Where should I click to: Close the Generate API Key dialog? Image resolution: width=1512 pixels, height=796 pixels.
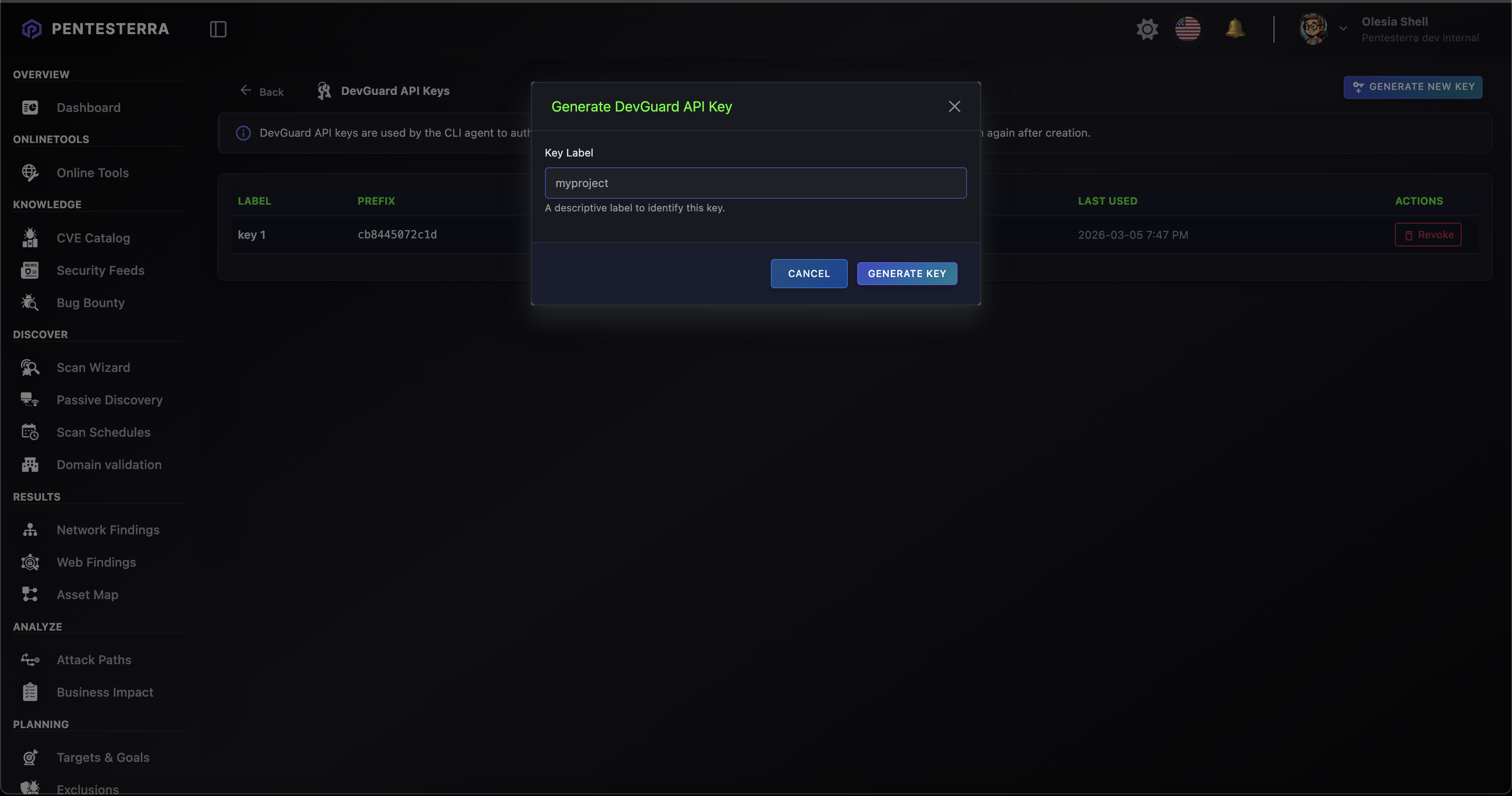(954, 107)
